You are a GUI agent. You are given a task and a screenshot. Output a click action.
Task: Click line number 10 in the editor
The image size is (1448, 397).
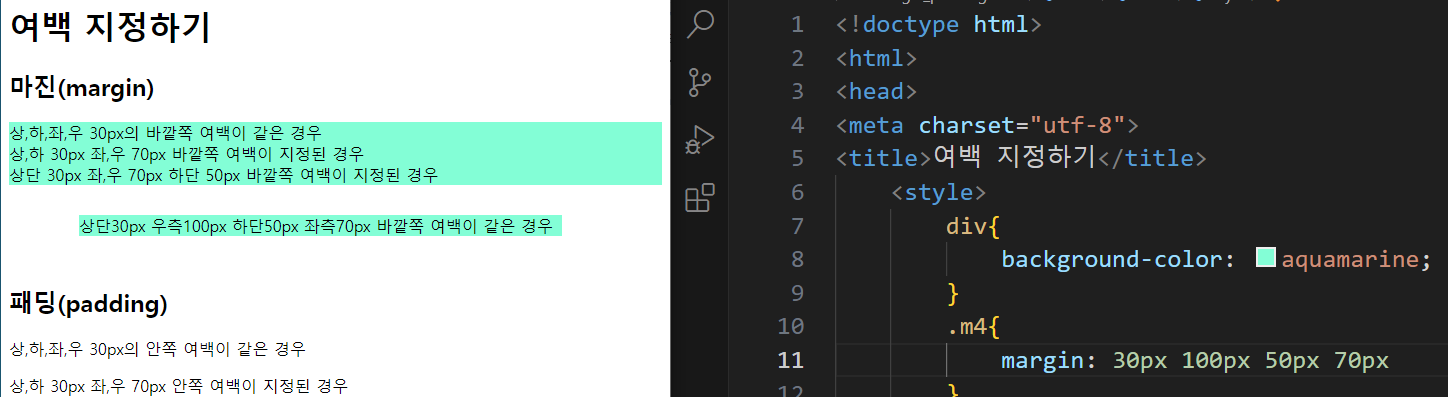click(x=790, y=326)
